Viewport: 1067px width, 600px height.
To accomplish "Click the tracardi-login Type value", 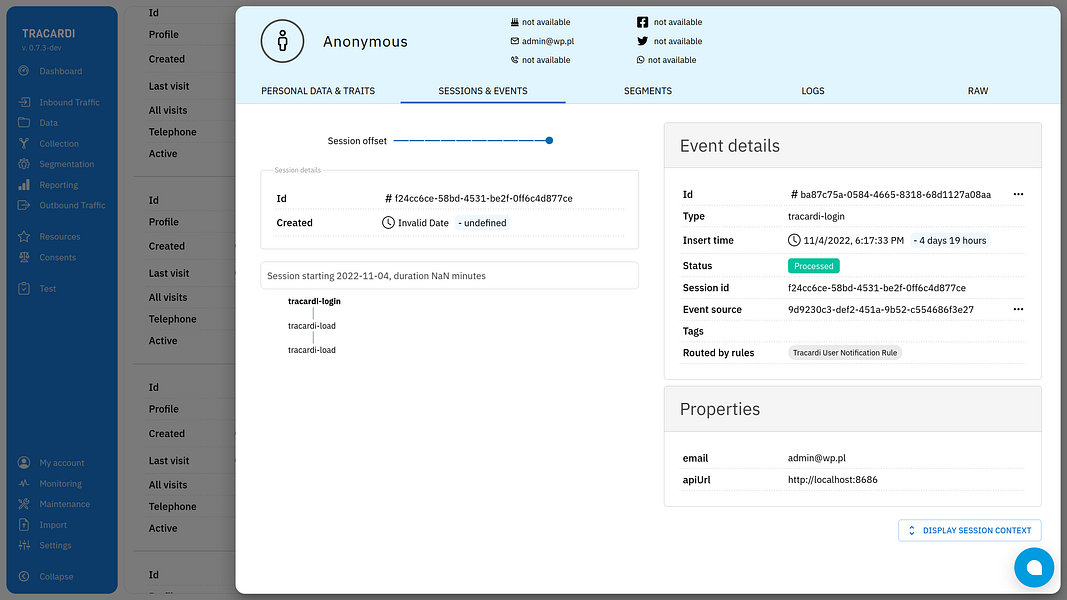I will [x=816, y=216].
